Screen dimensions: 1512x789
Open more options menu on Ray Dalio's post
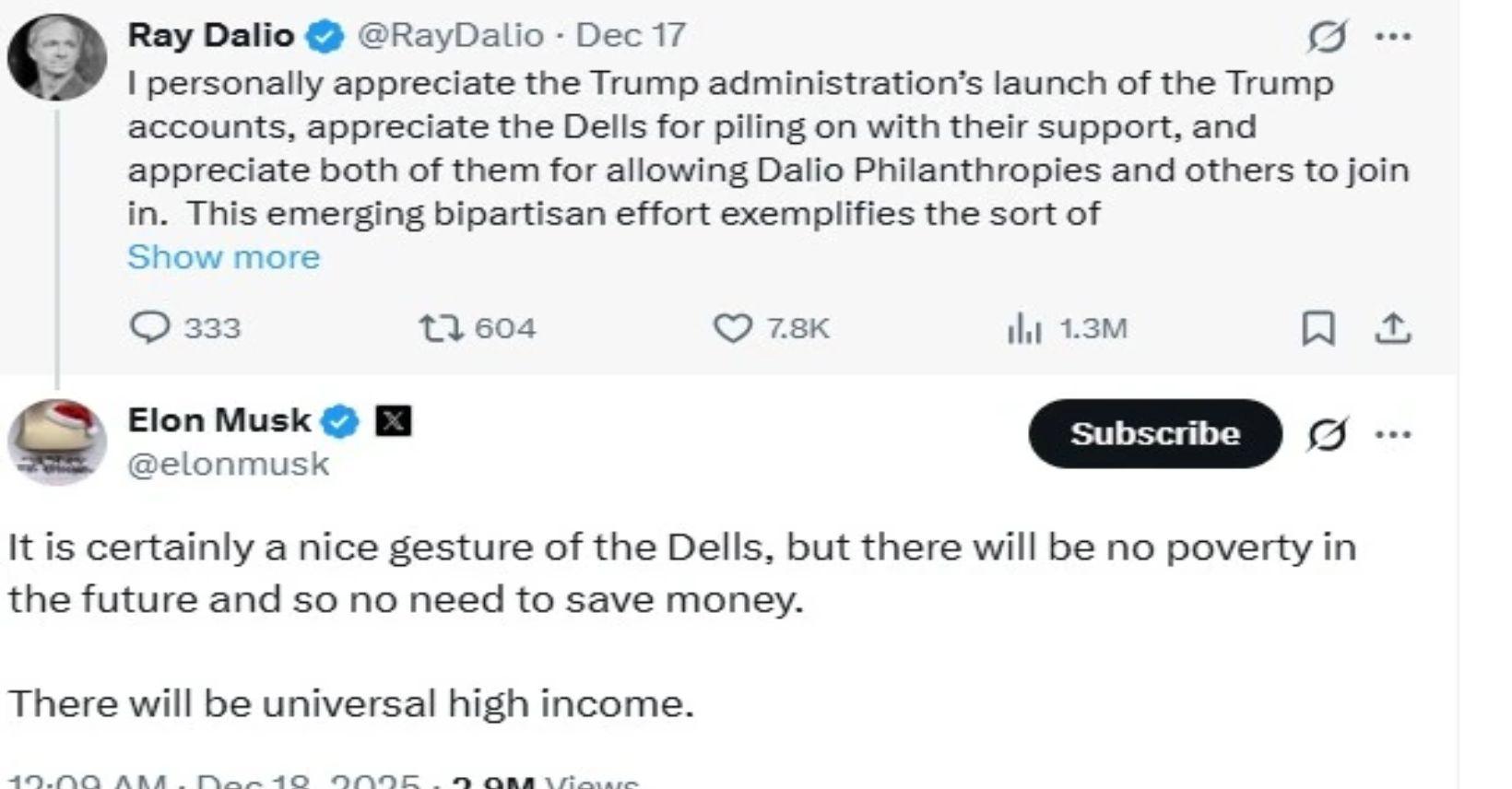click(x=1392, y=37)
